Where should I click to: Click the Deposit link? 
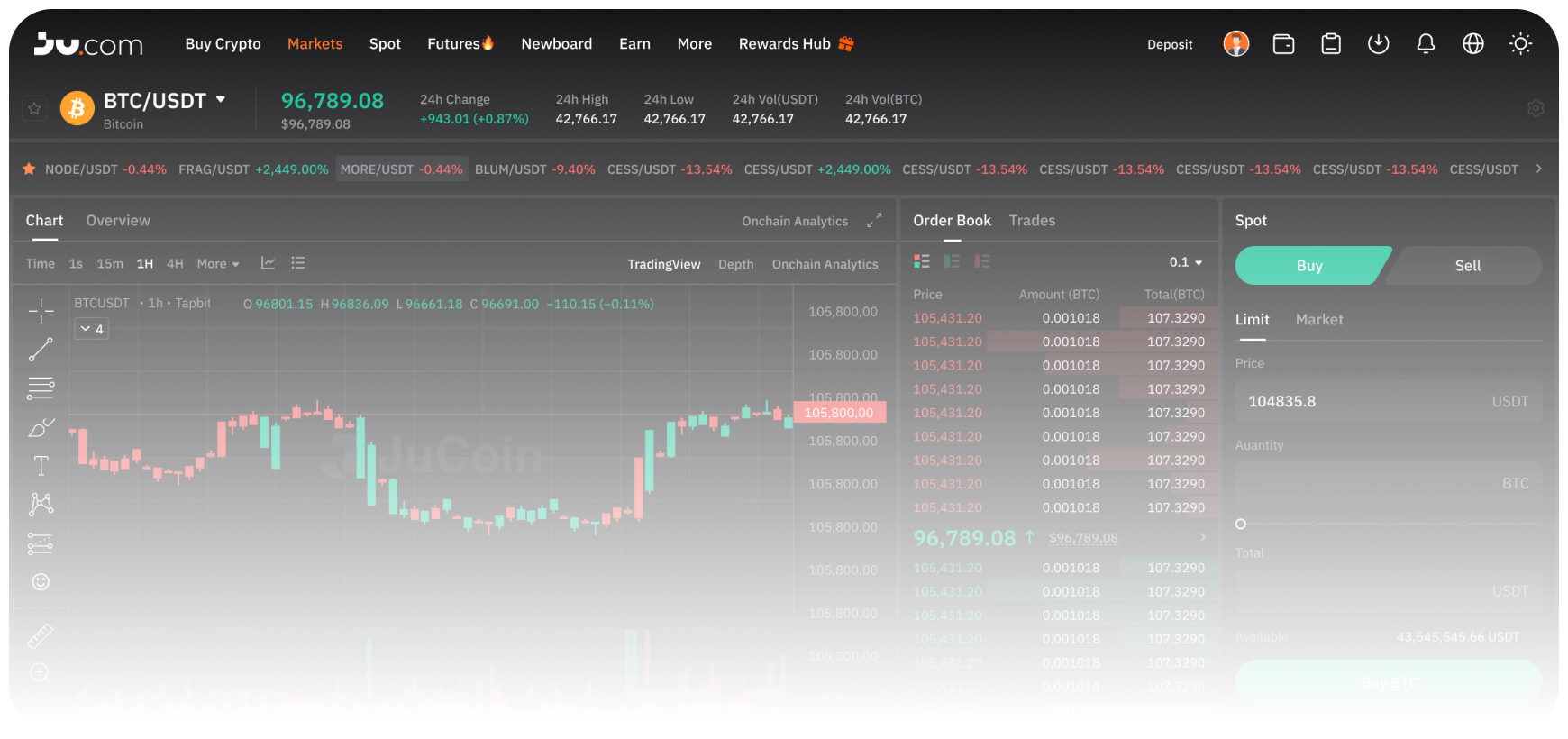(1170, 44)
